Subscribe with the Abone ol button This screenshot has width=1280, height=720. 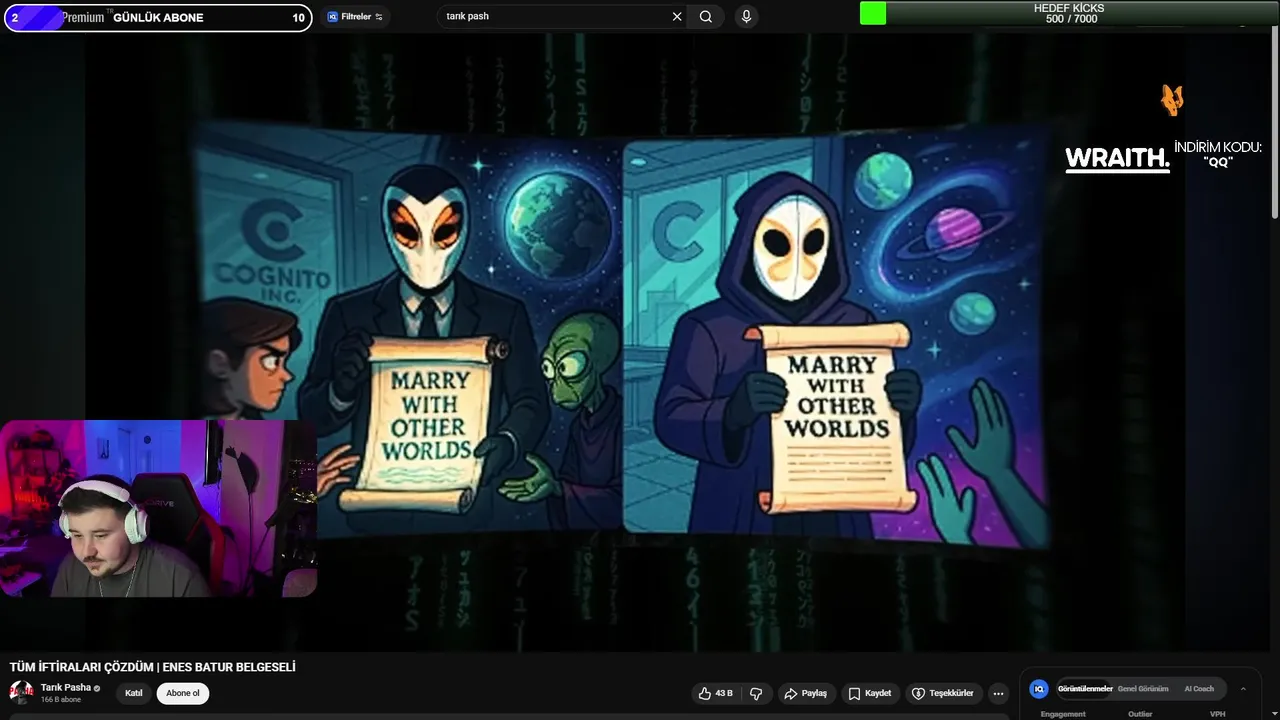tap(183, 693)
